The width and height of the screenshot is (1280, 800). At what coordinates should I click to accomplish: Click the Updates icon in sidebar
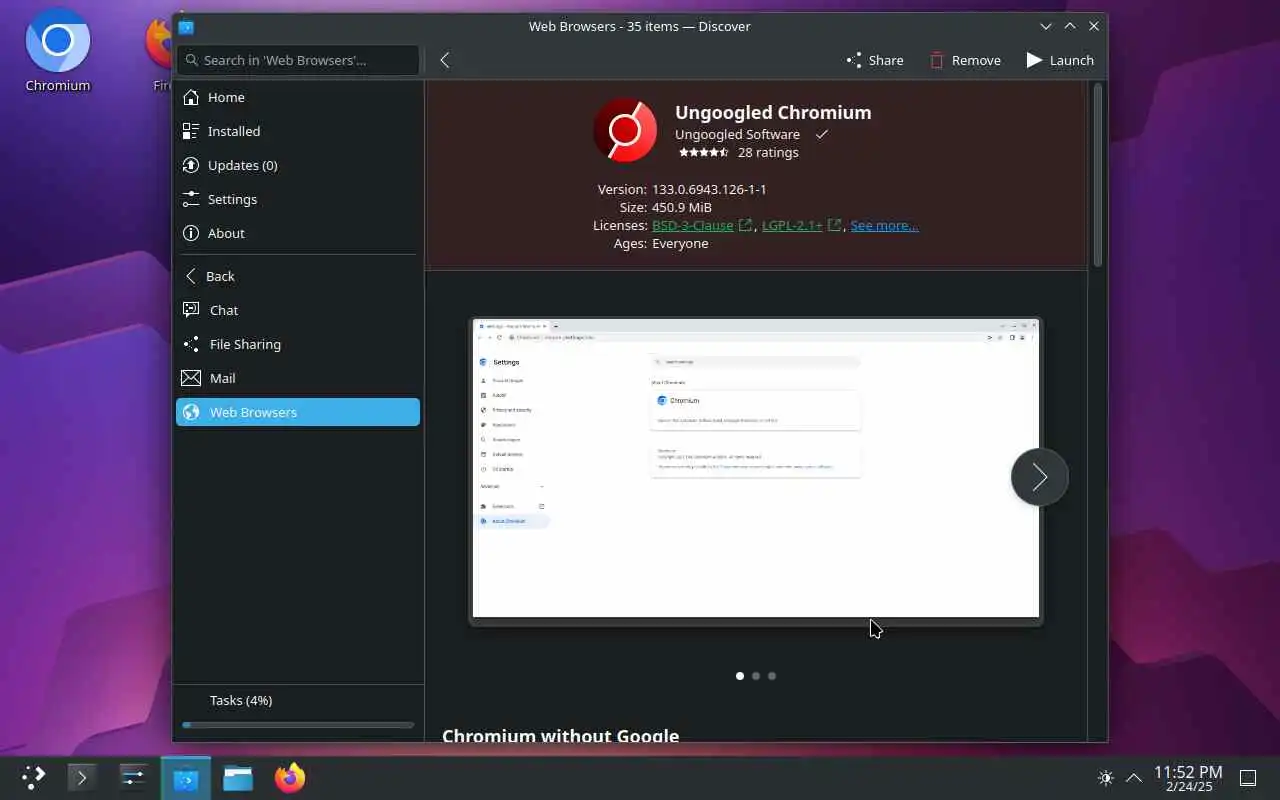[191, 165]
